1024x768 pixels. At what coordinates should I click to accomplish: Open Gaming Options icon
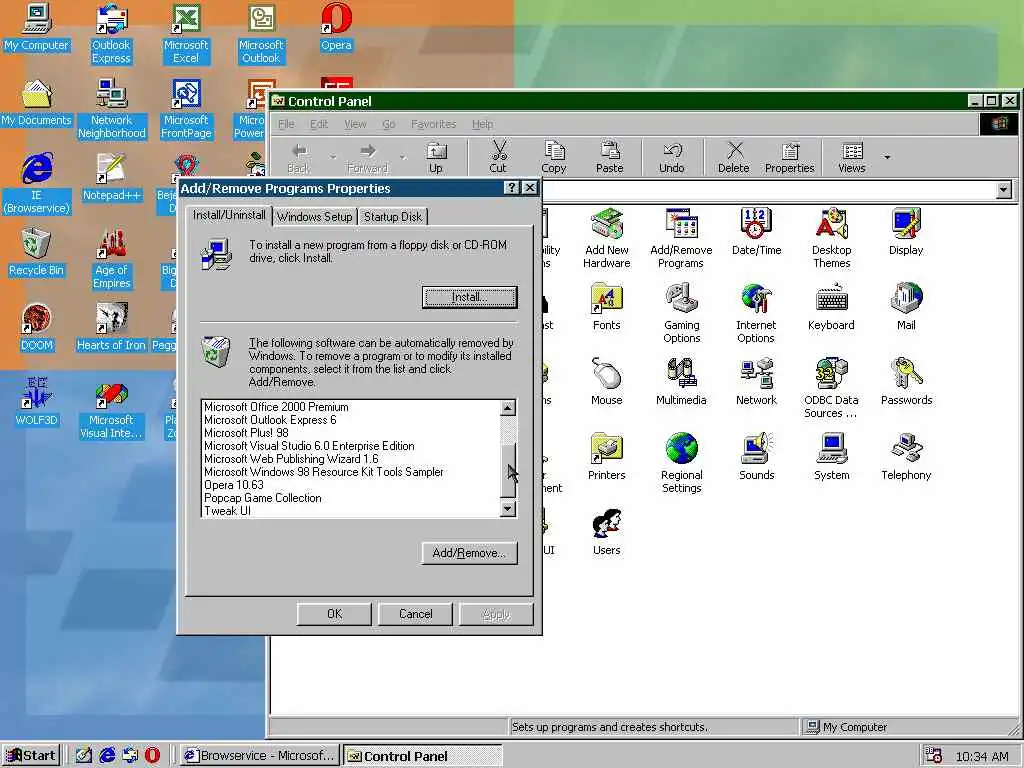pyautogui.click(x=681, y=313)
